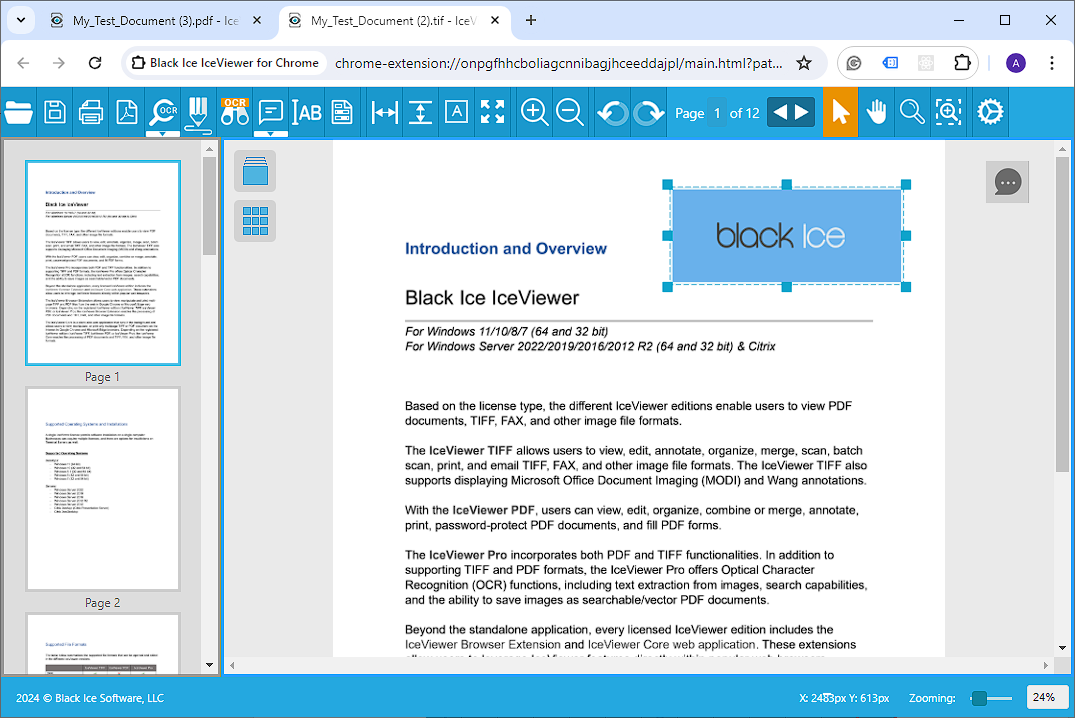This screenshot has height=718, width=1075.
Task: Go to next page arrow
Action: pos(802,112)
